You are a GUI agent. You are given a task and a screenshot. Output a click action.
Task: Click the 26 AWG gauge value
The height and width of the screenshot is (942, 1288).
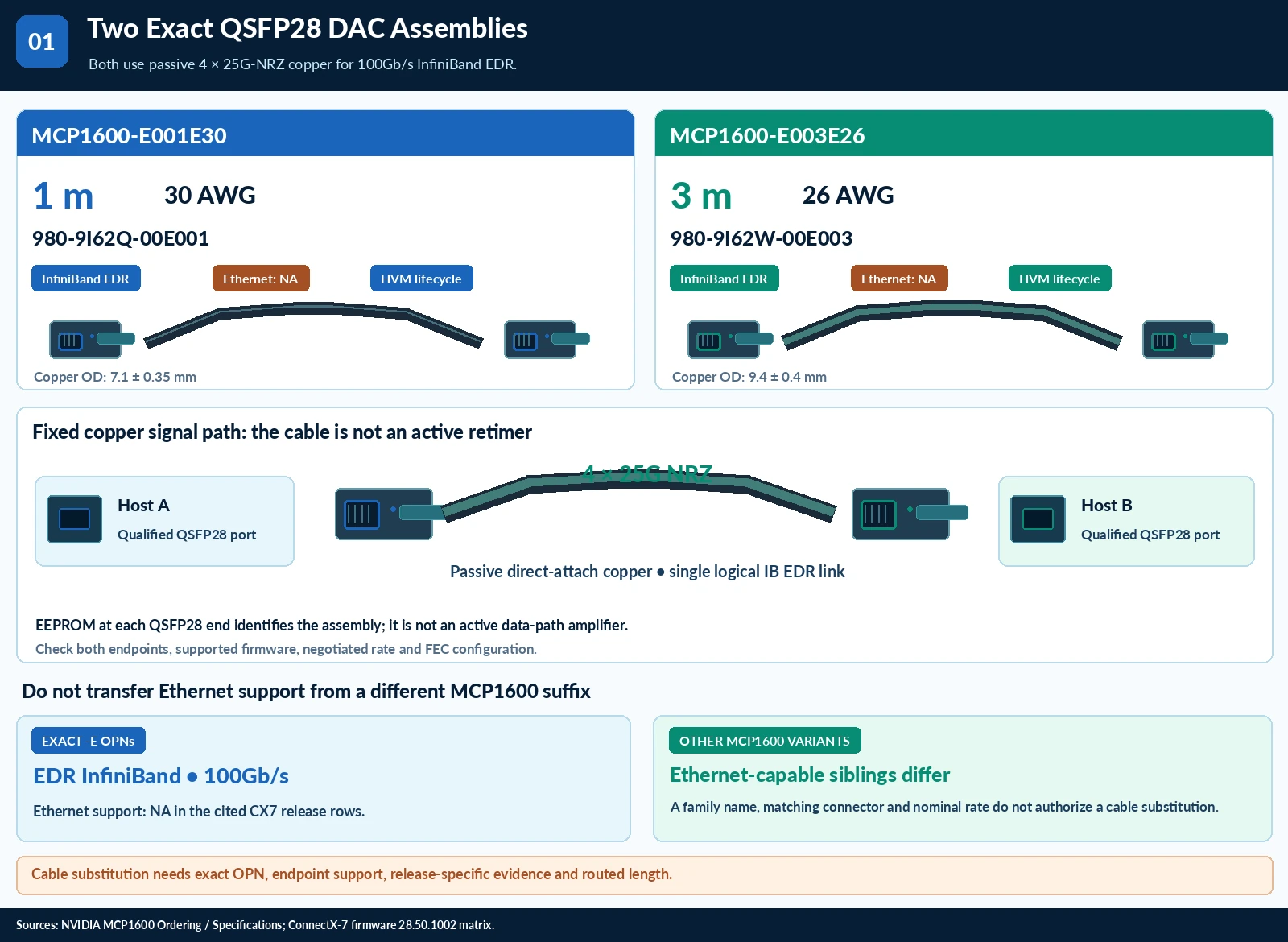[x=848, y=195]
